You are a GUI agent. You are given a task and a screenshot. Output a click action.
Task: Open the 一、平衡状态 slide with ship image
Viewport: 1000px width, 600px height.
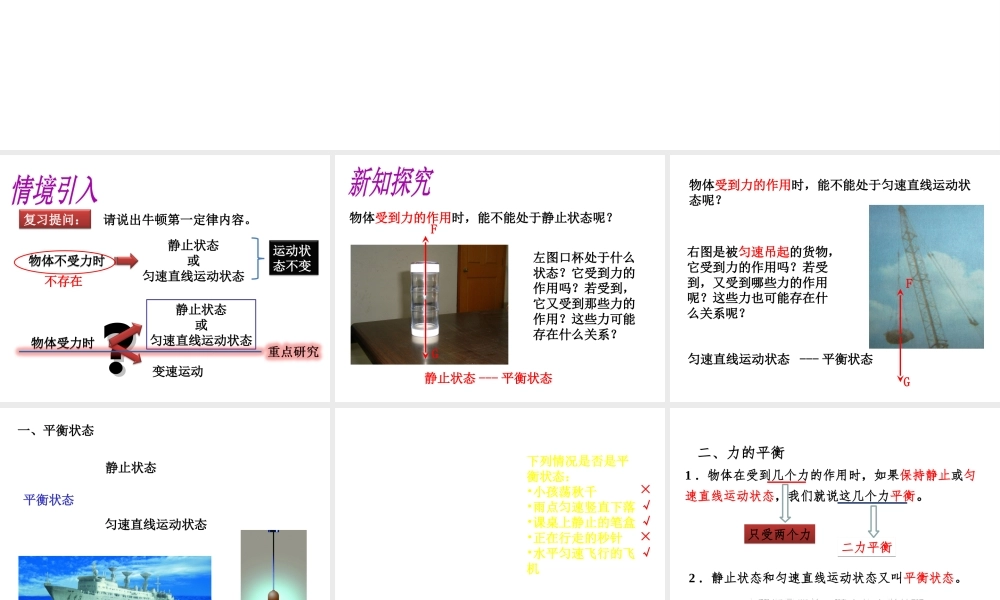pos(165,504)
